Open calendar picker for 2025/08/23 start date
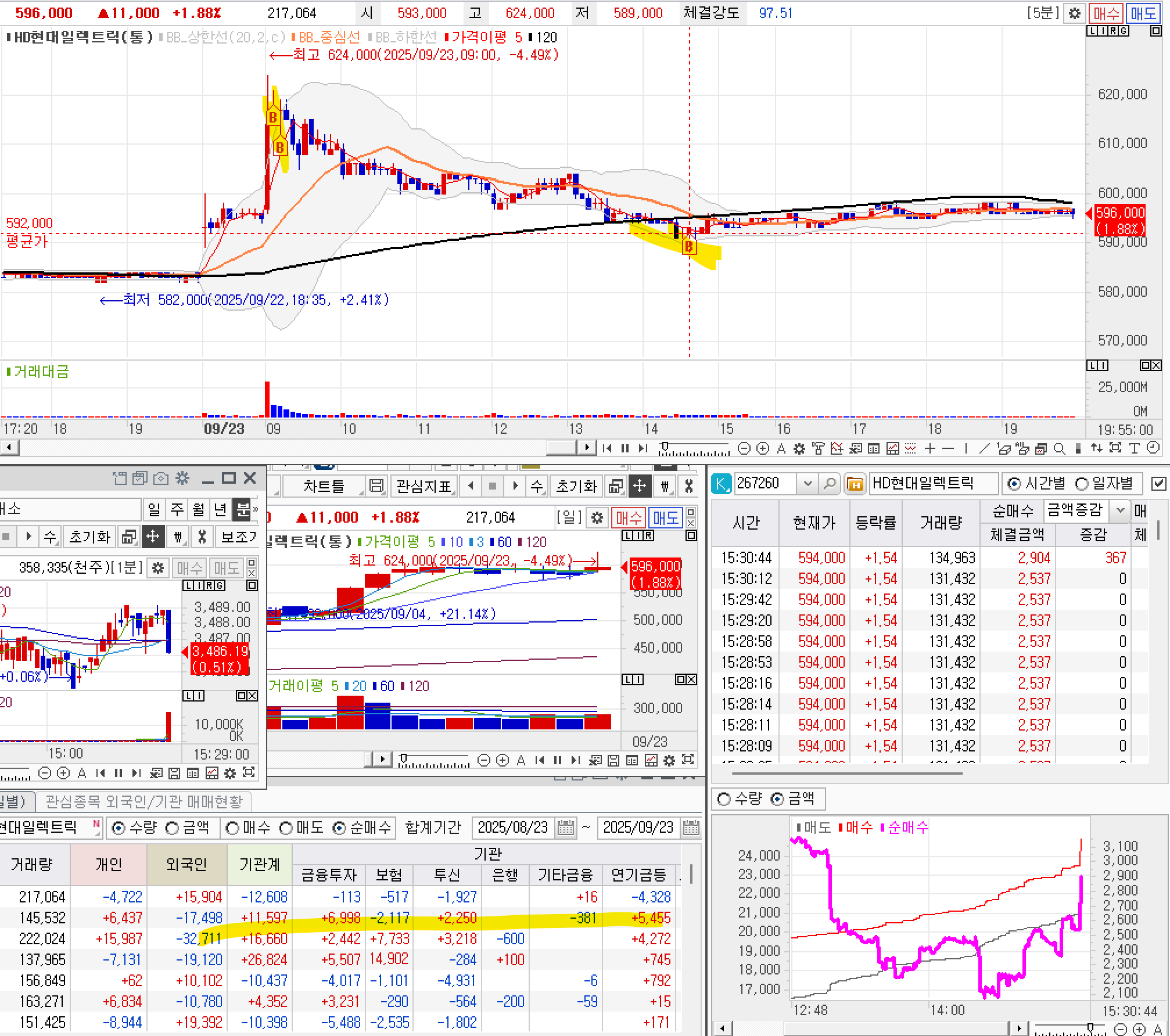 [565, 828]
